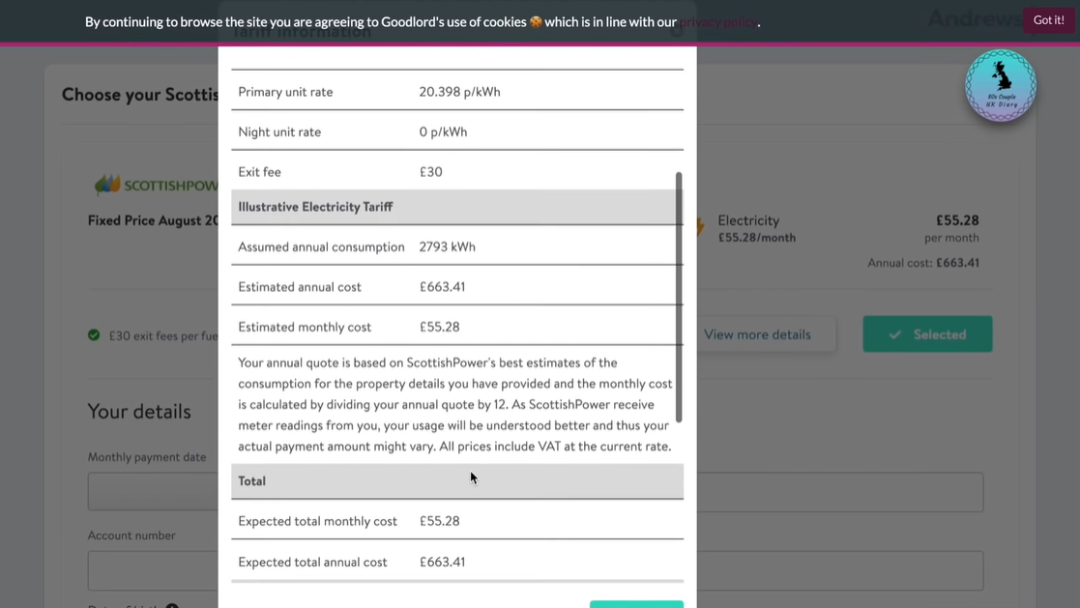Select the Night unit rate row
The height and width of the screenshot is (608, 1080).
(457, 132)
